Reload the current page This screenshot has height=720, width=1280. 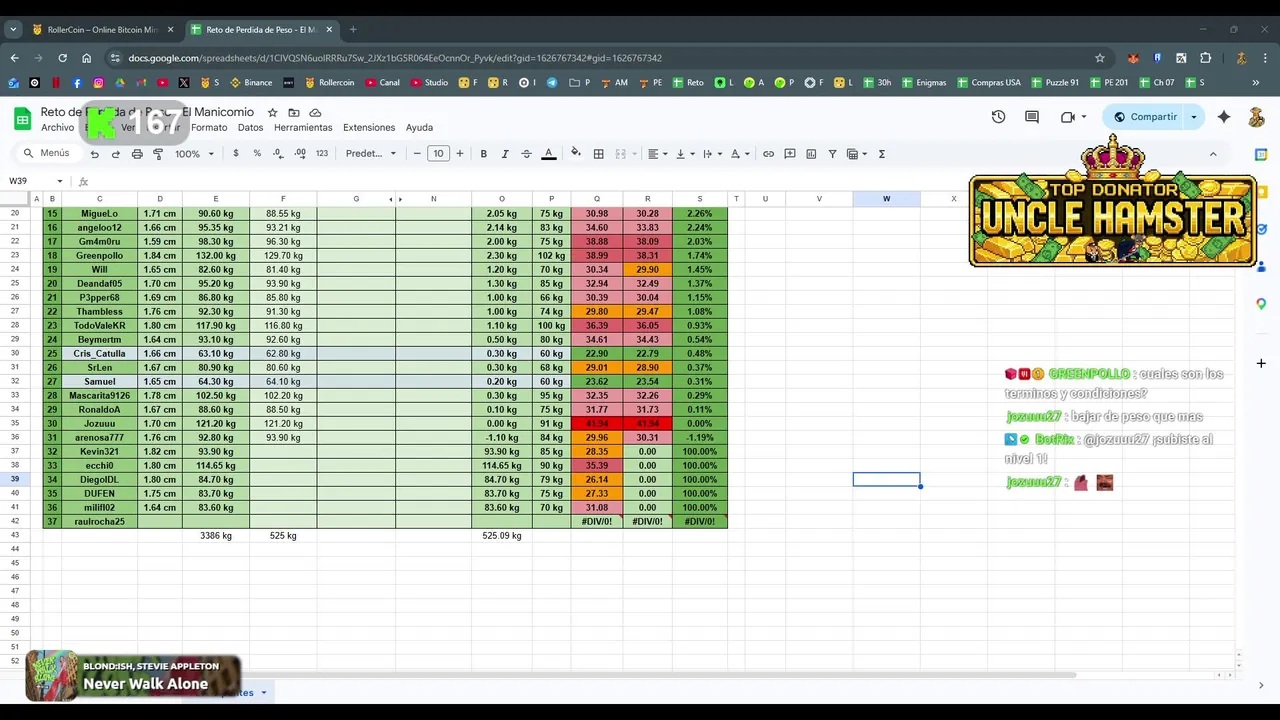[62, 58]
